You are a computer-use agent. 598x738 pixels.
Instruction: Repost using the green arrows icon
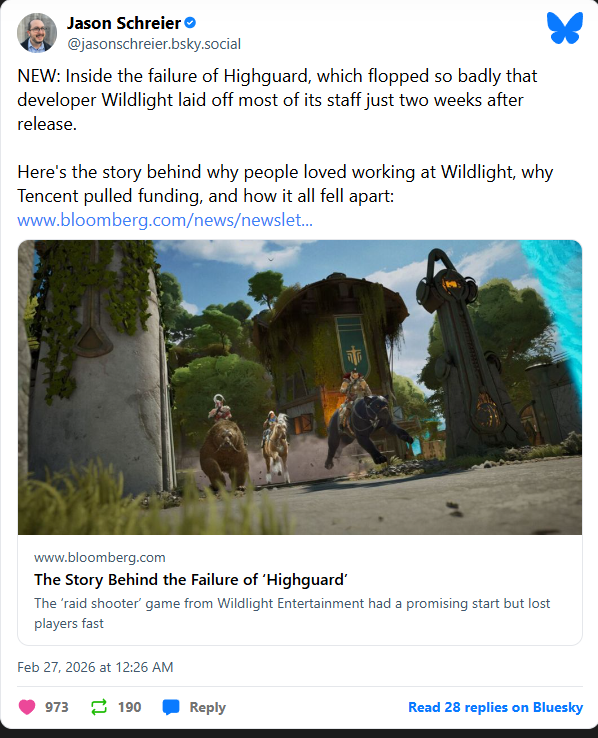pos(99,707)
